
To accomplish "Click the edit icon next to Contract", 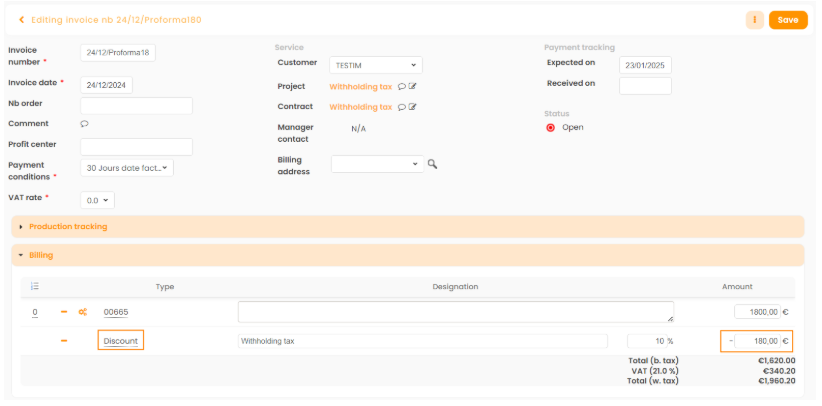I will 412,107.
